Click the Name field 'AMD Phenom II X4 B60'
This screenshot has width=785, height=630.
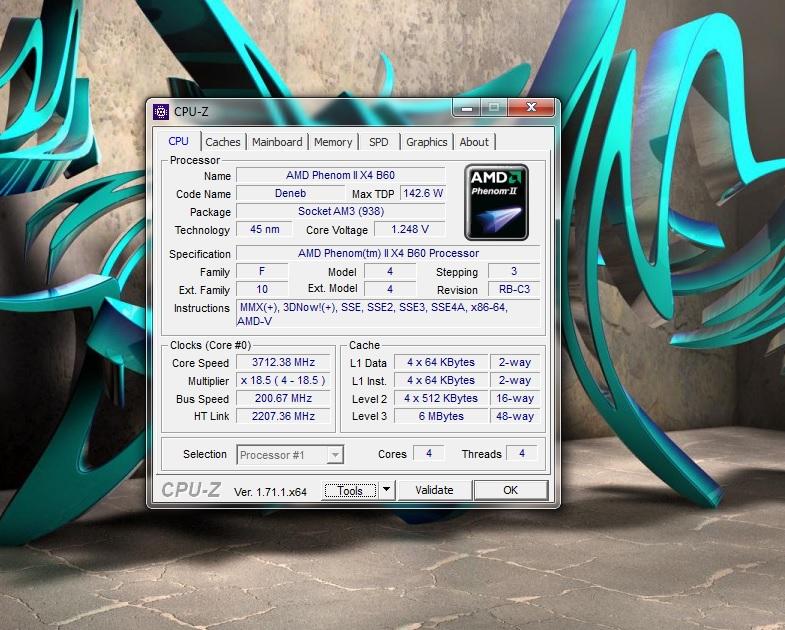pos(340,175)
